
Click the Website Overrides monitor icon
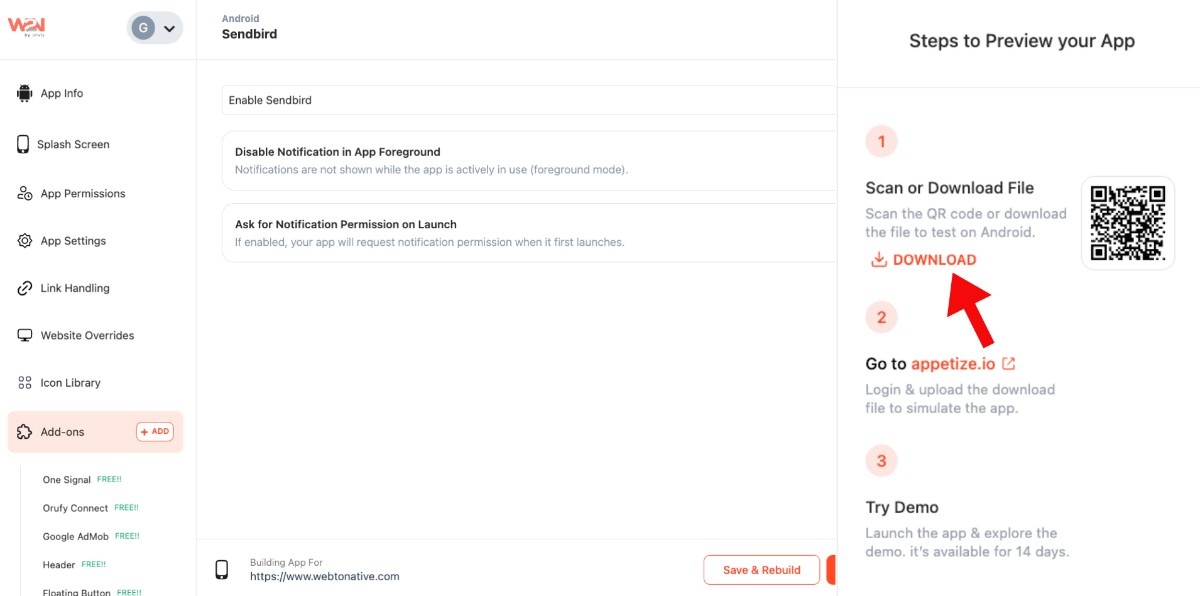pos(25,336)
